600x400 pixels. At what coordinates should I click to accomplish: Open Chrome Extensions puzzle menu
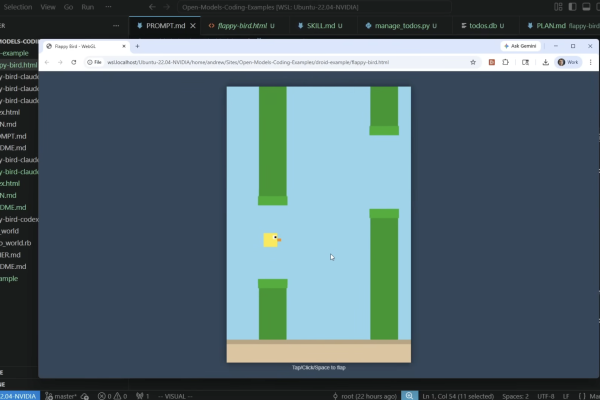pos(505,62)
